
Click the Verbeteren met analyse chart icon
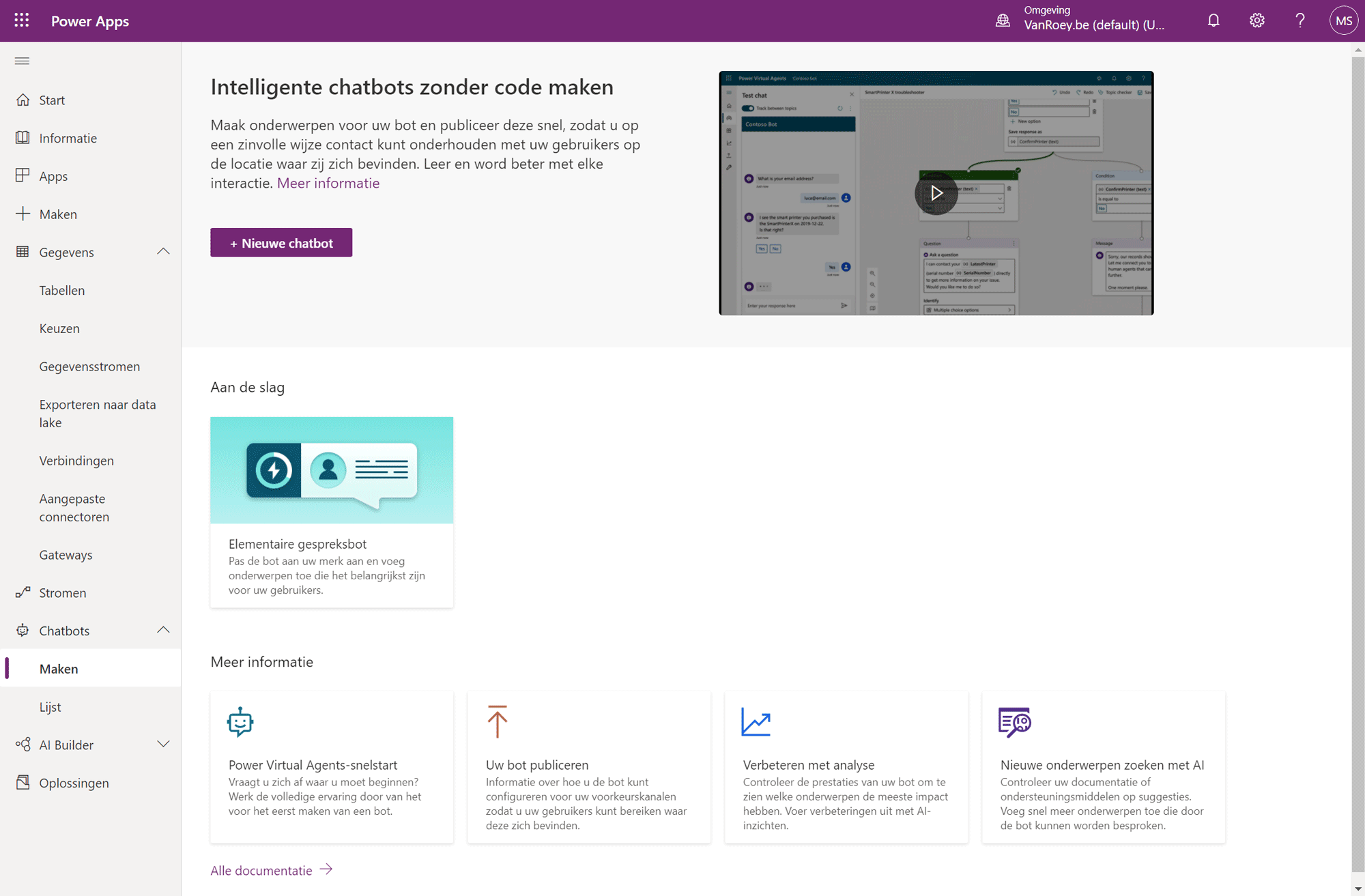pos(756,722)
